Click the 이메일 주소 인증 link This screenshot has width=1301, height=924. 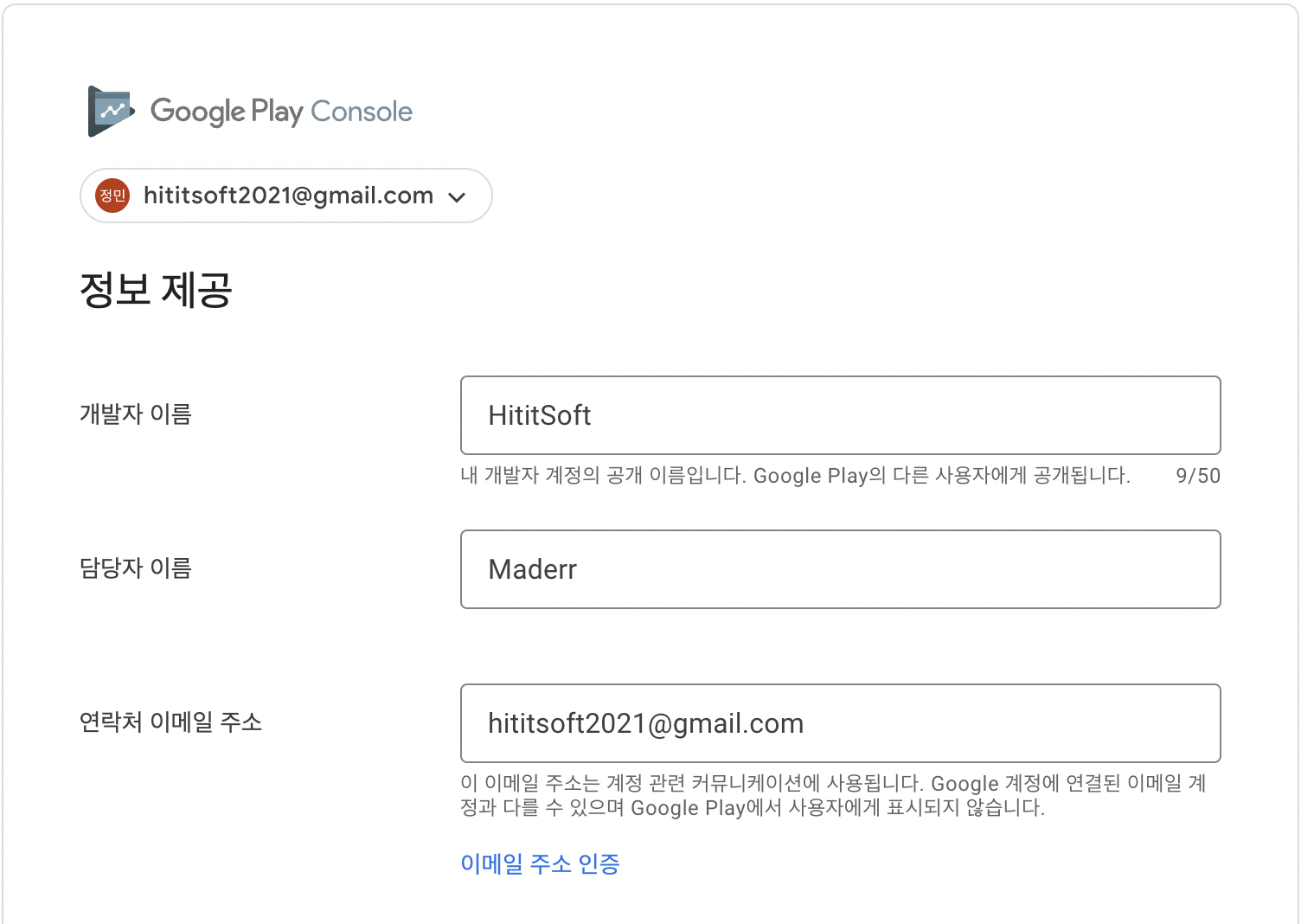(x=540, y=863)
